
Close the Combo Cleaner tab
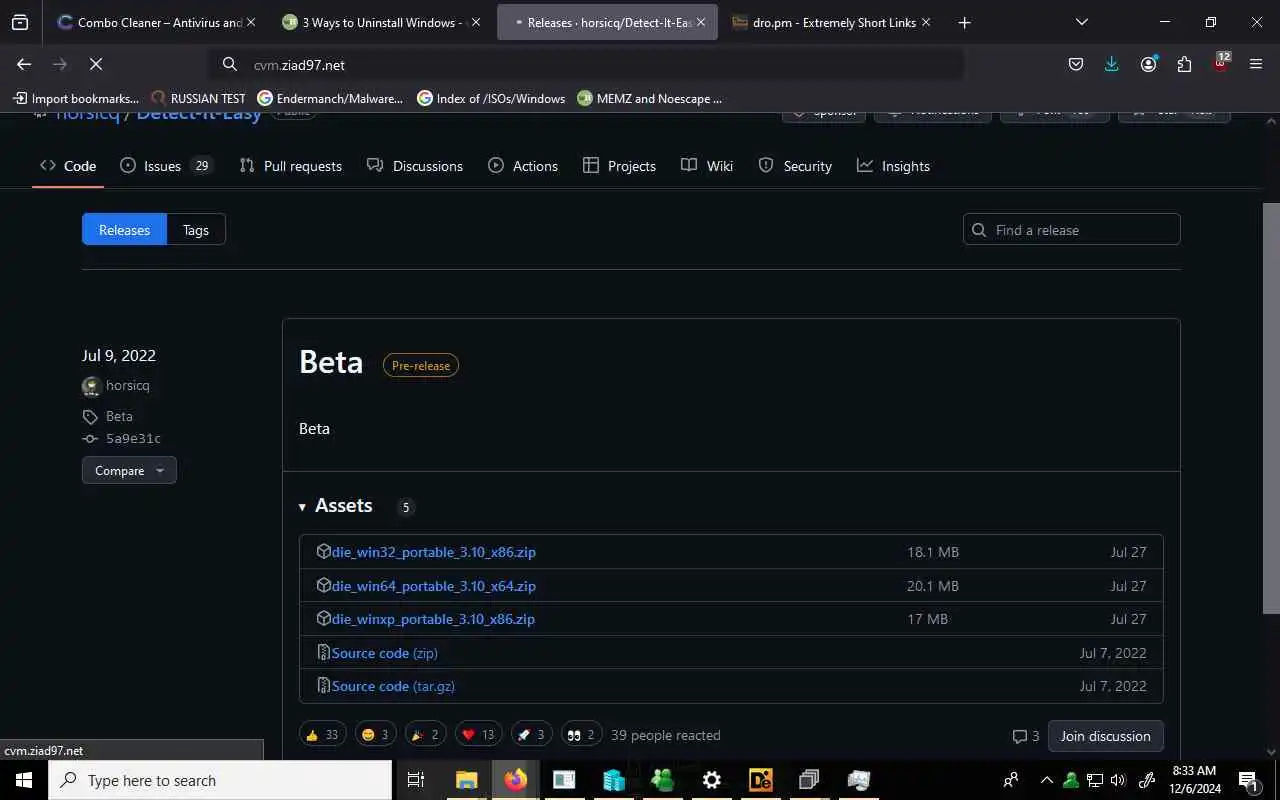[250, 22]
